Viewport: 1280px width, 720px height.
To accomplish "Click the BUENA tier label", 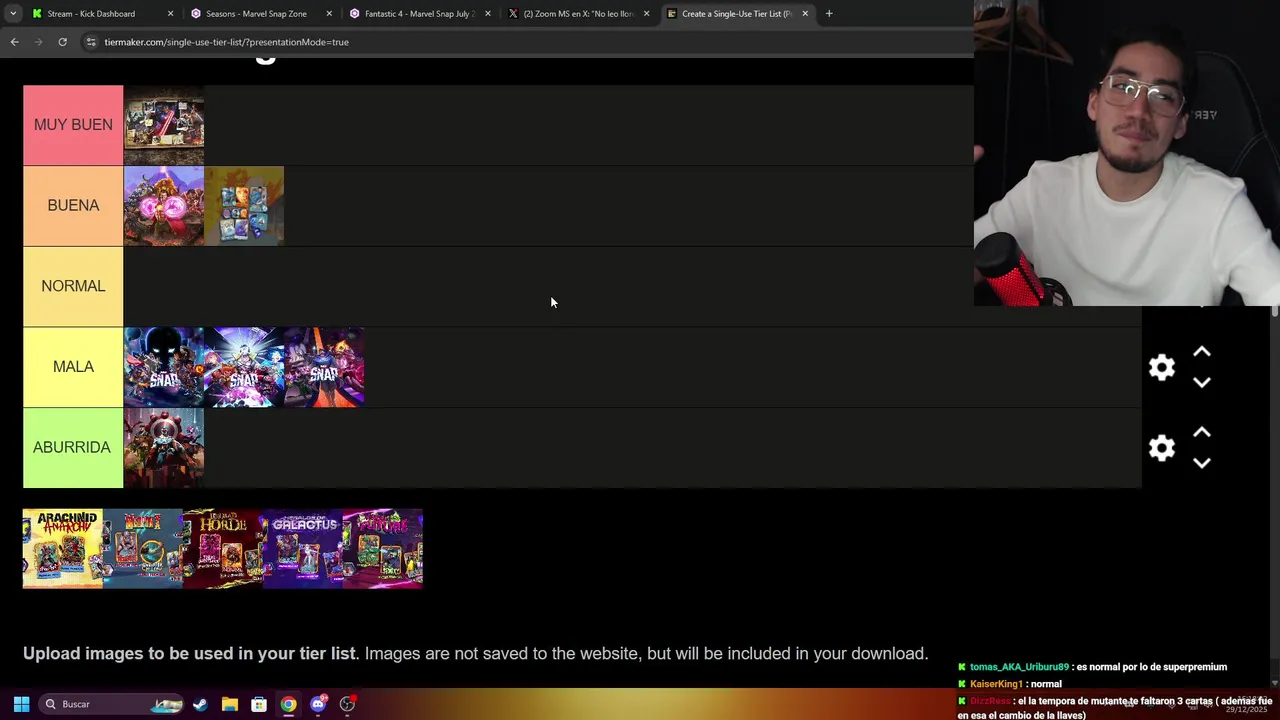I will (x=73, y=205).
